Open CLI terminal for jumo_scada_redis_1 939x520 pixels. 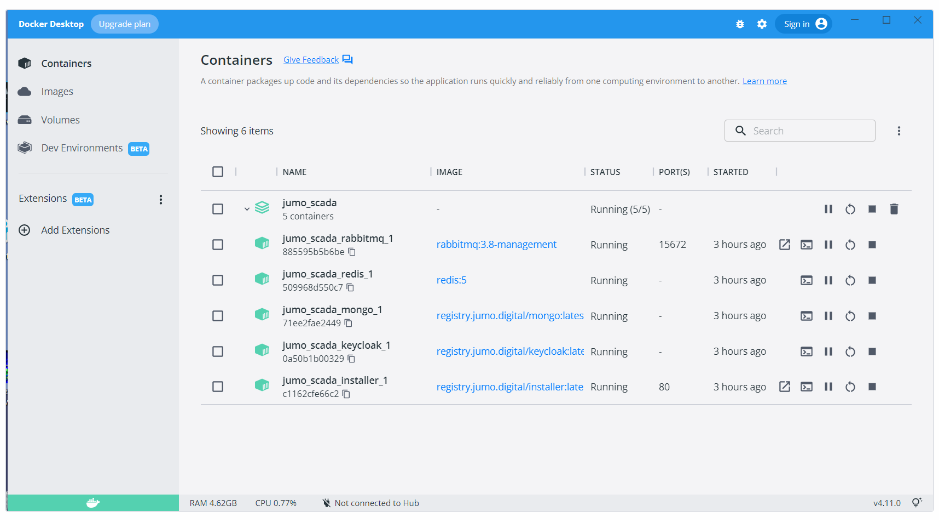click(x=806, y=281)
